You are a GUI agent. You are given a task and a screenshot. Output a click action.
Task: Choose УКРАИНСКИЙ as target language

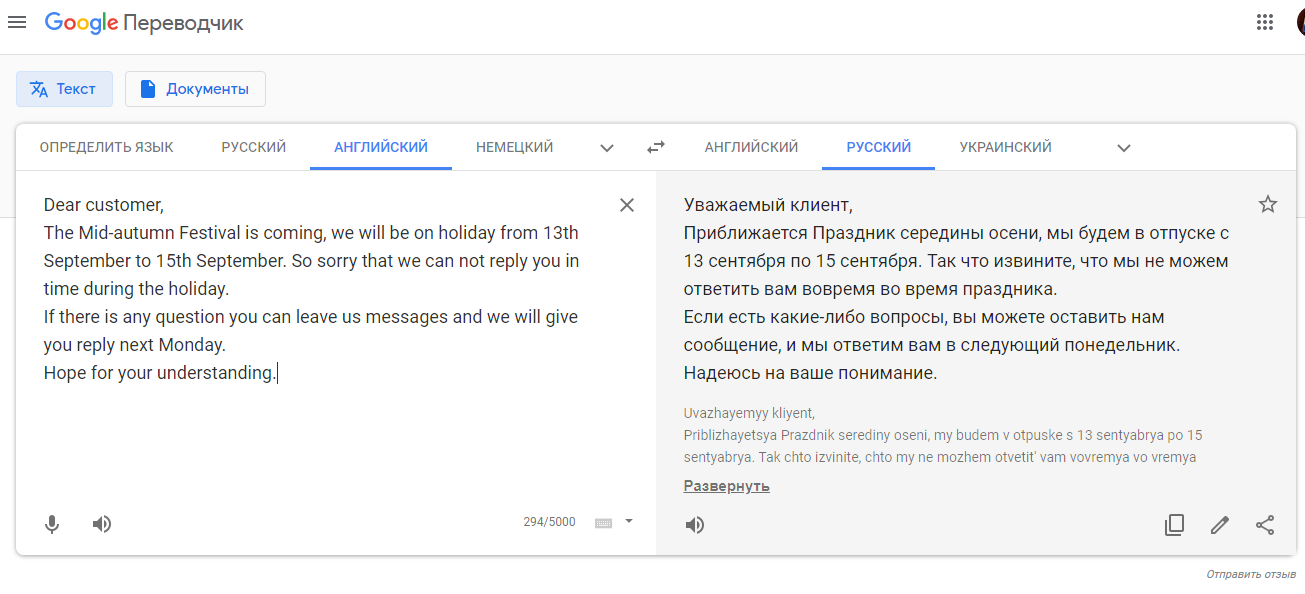click(1005, 147)
